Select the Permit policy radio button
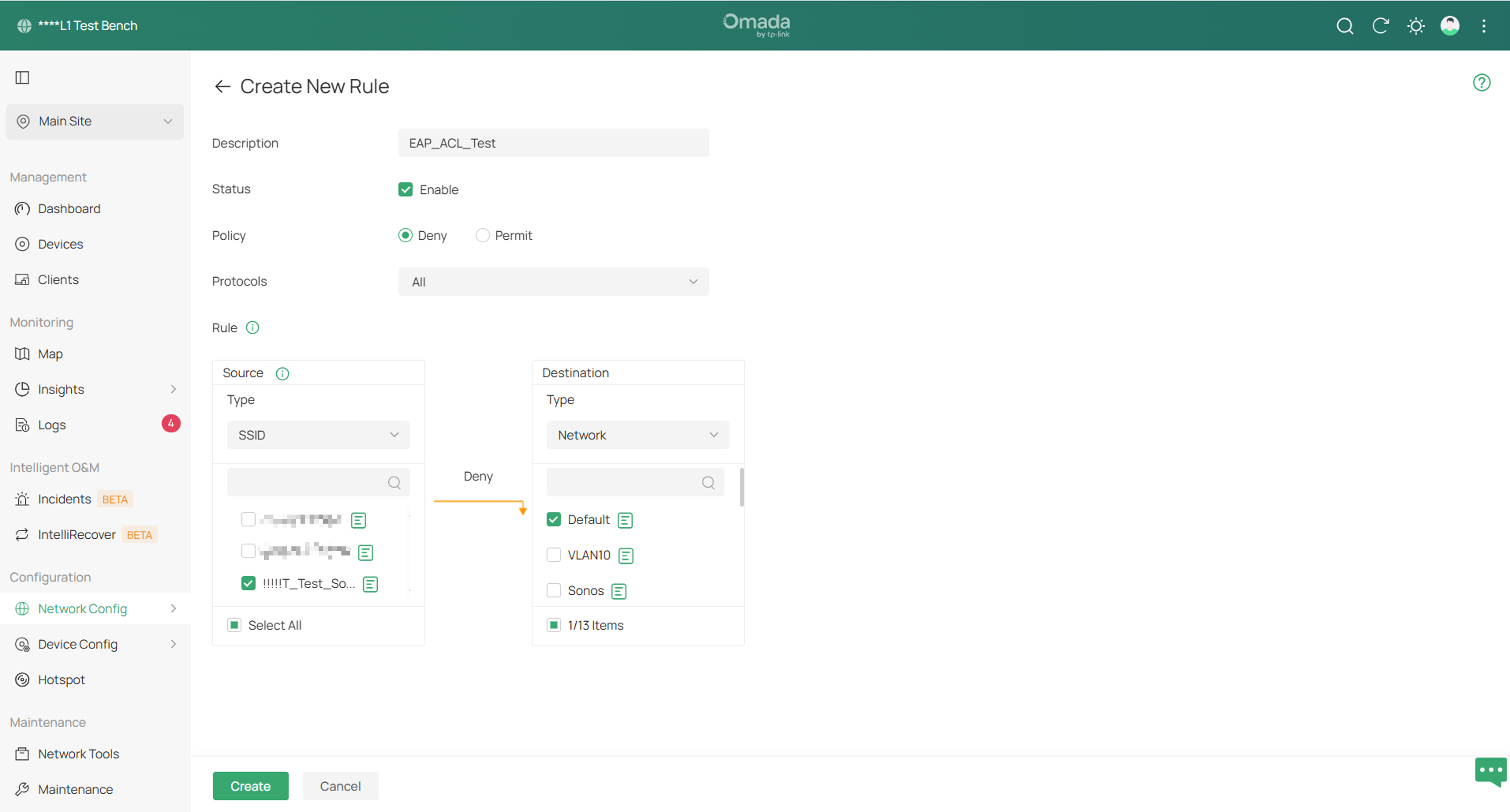The image size is (1510, 812). [x=482, y=235]
